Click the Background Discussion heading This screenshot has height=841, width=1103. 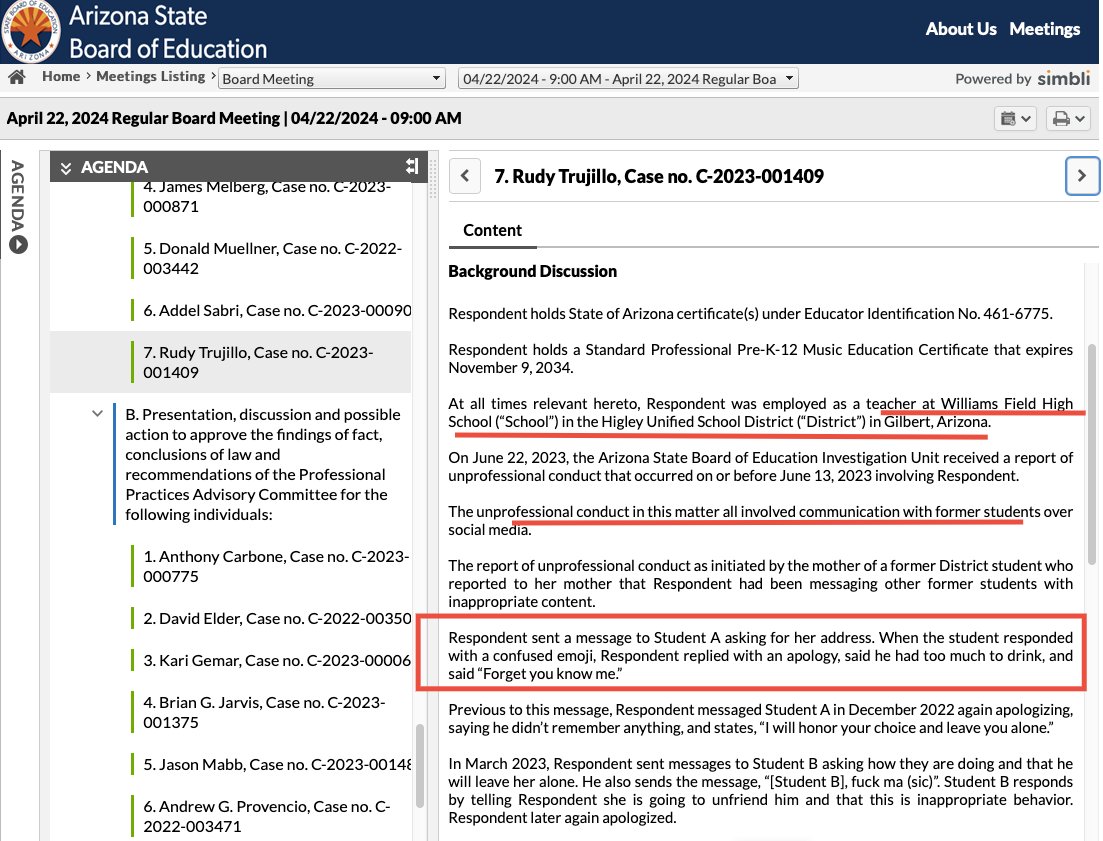tap(533, 271)
